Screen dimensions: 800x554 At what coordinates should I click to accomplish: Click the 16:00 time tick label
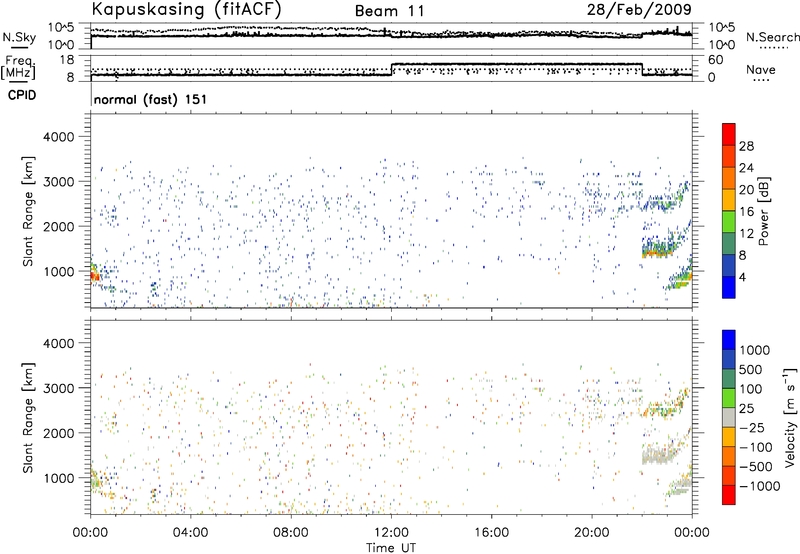[491, 533]
